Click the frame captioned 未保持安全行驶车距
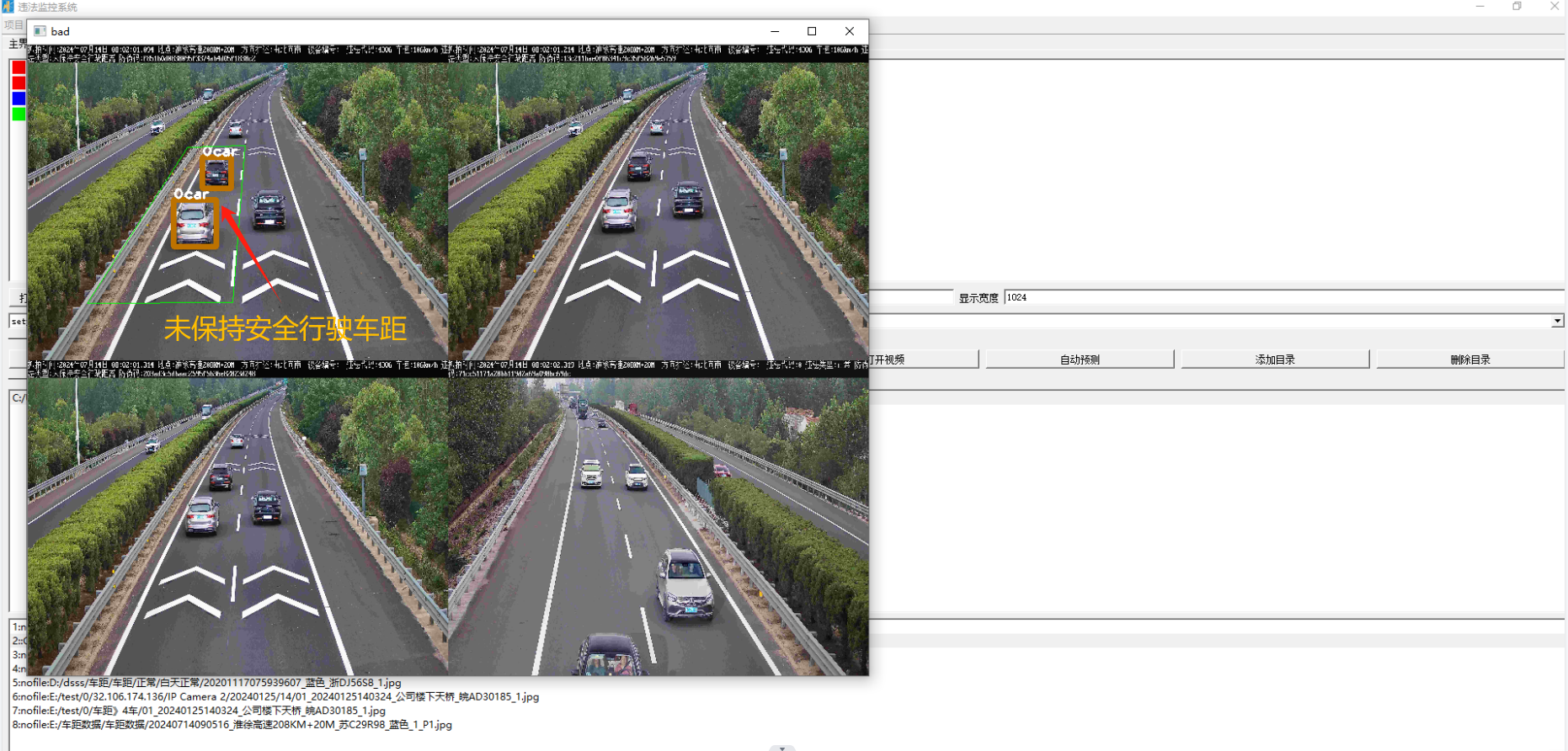The height and width of the screenshot is (751, 1568). click(237, 202)
